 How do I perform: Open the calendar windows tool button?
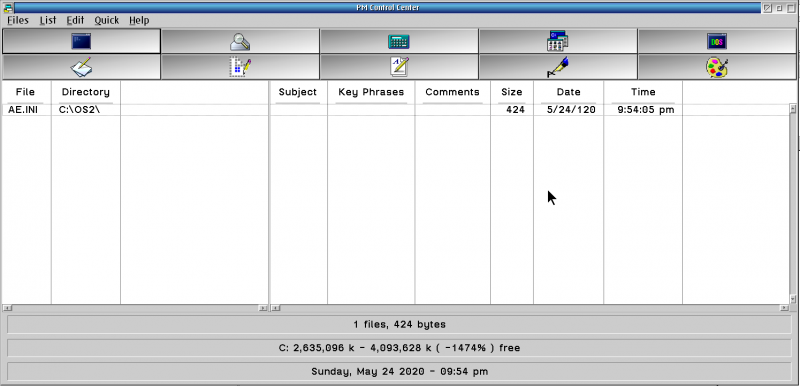point(558,41)
